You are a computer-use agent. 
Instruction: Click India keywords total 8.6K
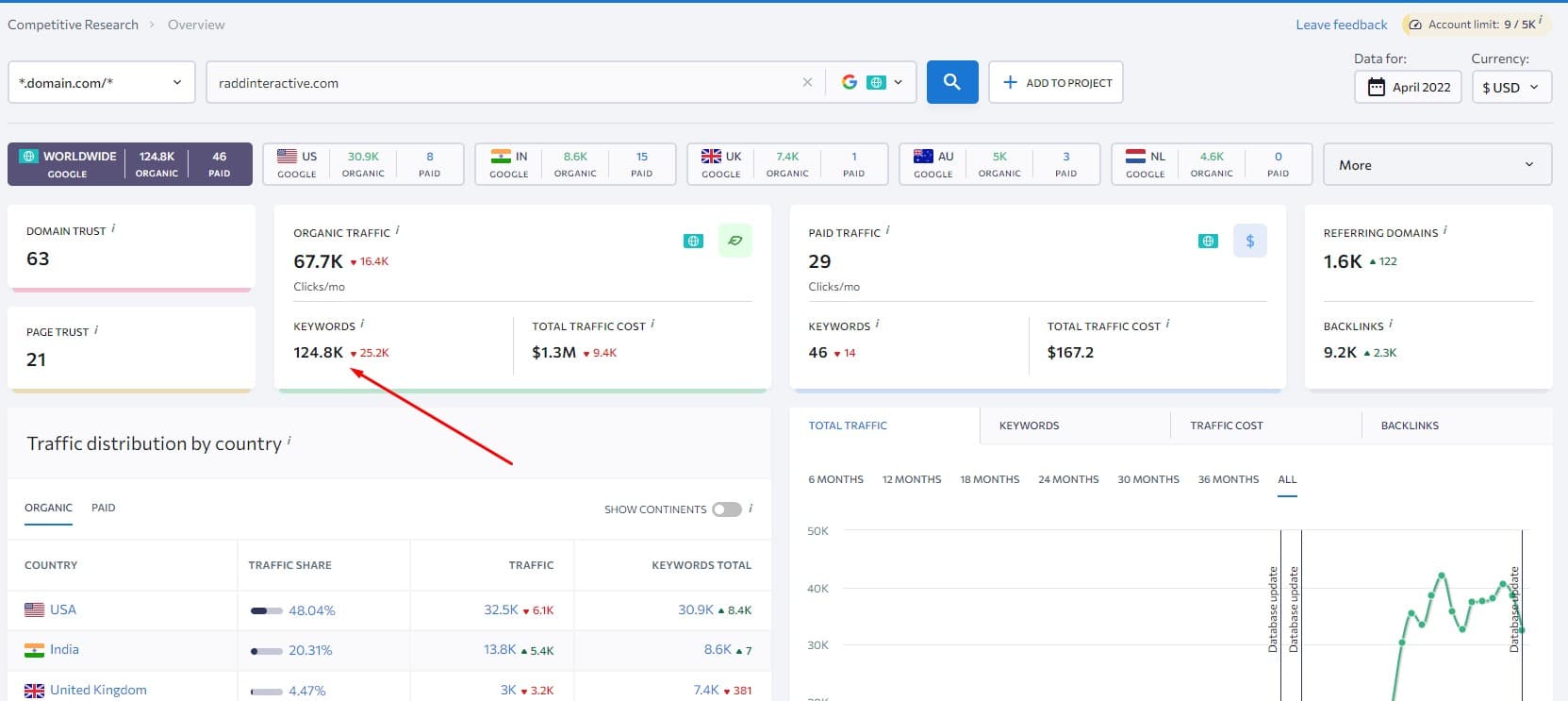tap(718, 649)
